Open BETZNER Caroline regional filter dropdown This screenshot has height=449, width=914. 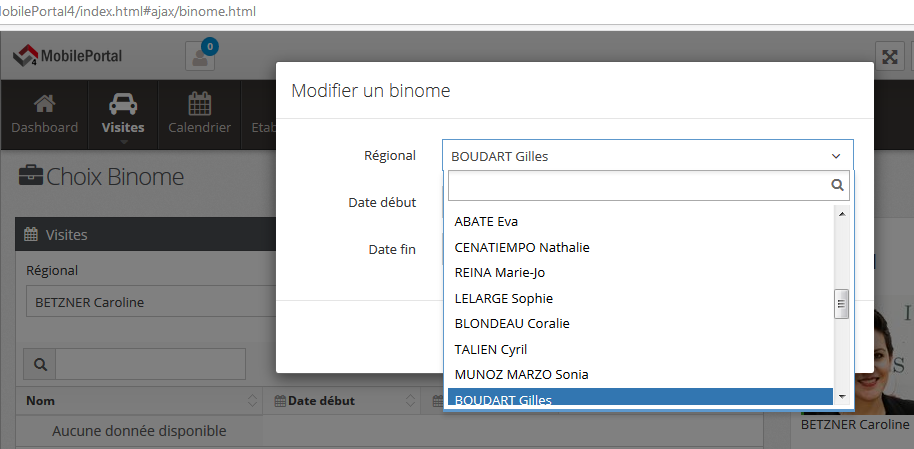click(x=150, y=302)
